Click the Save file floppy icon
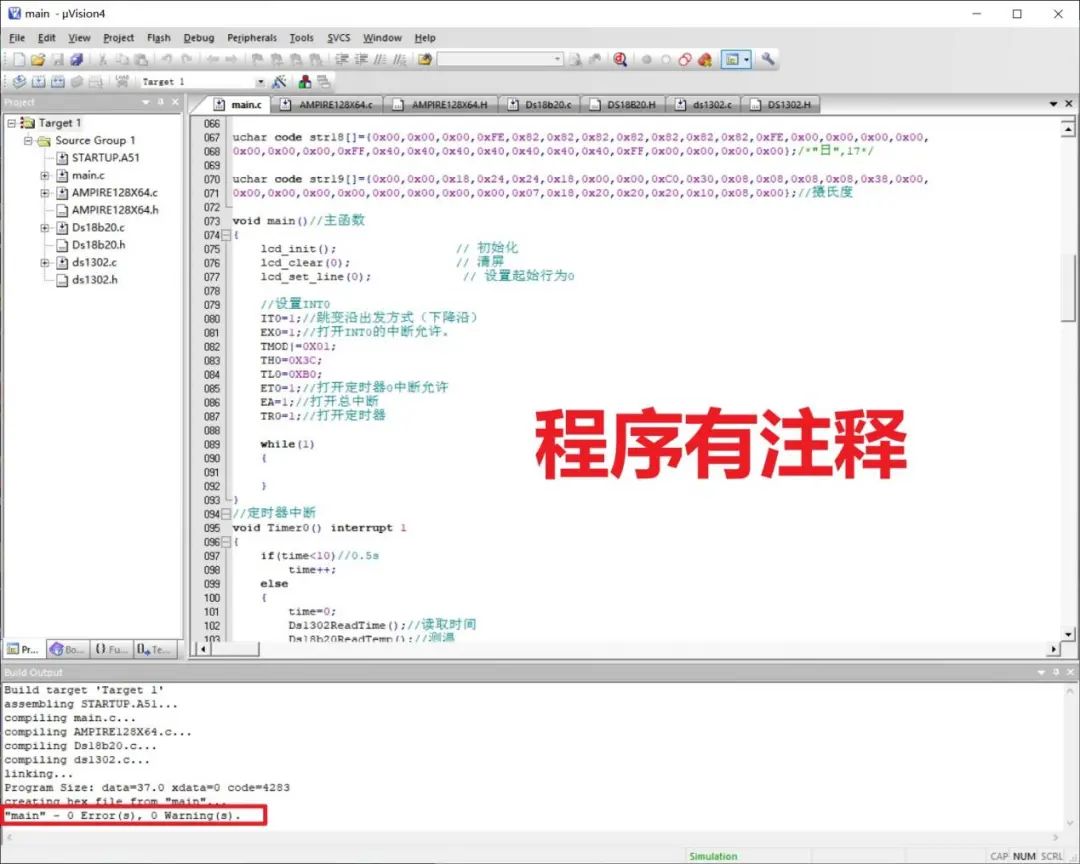The height and width of the screenshot is (864, 1080). (x=58, y=60)
